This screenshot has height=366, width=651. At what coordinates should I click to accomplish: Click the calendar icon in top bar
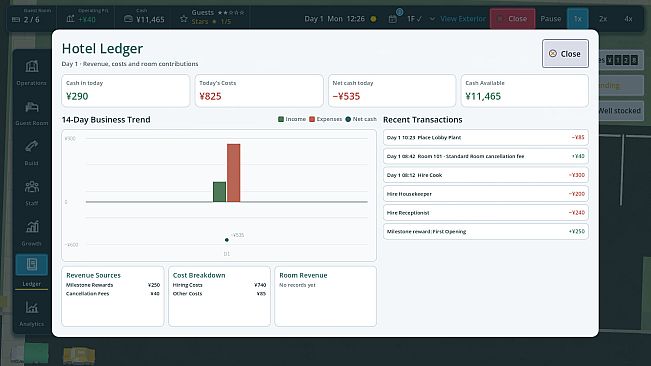pos(392,19)
